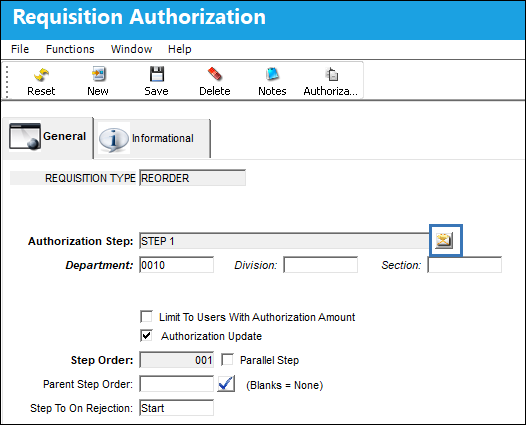The height and width of the screenshot is (425, 526).
Task: Click the Requisition Type field
Action: click(x=193, y=178)
